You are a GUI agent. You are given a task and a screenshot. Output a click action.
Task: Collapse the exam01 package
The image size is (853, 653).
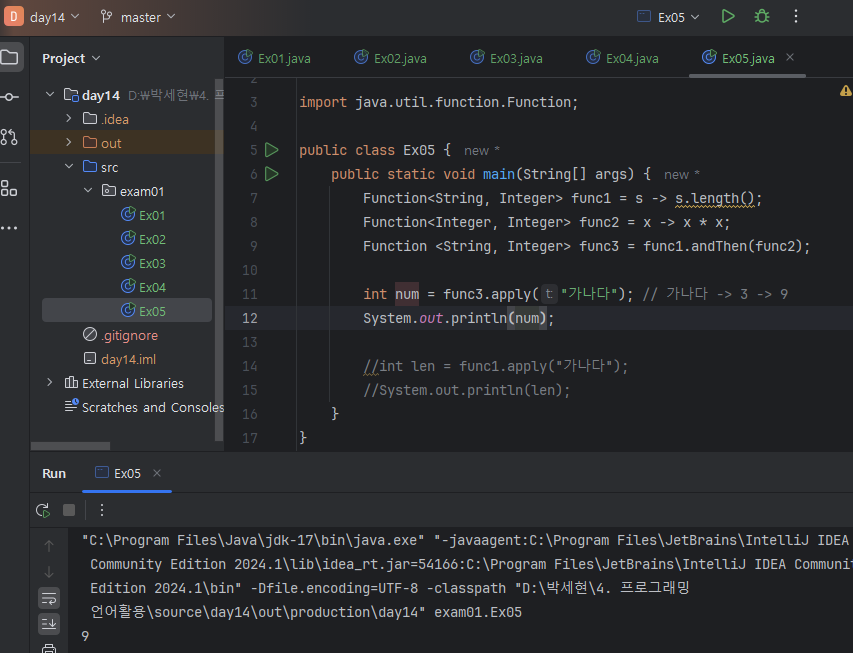[88, 190]
